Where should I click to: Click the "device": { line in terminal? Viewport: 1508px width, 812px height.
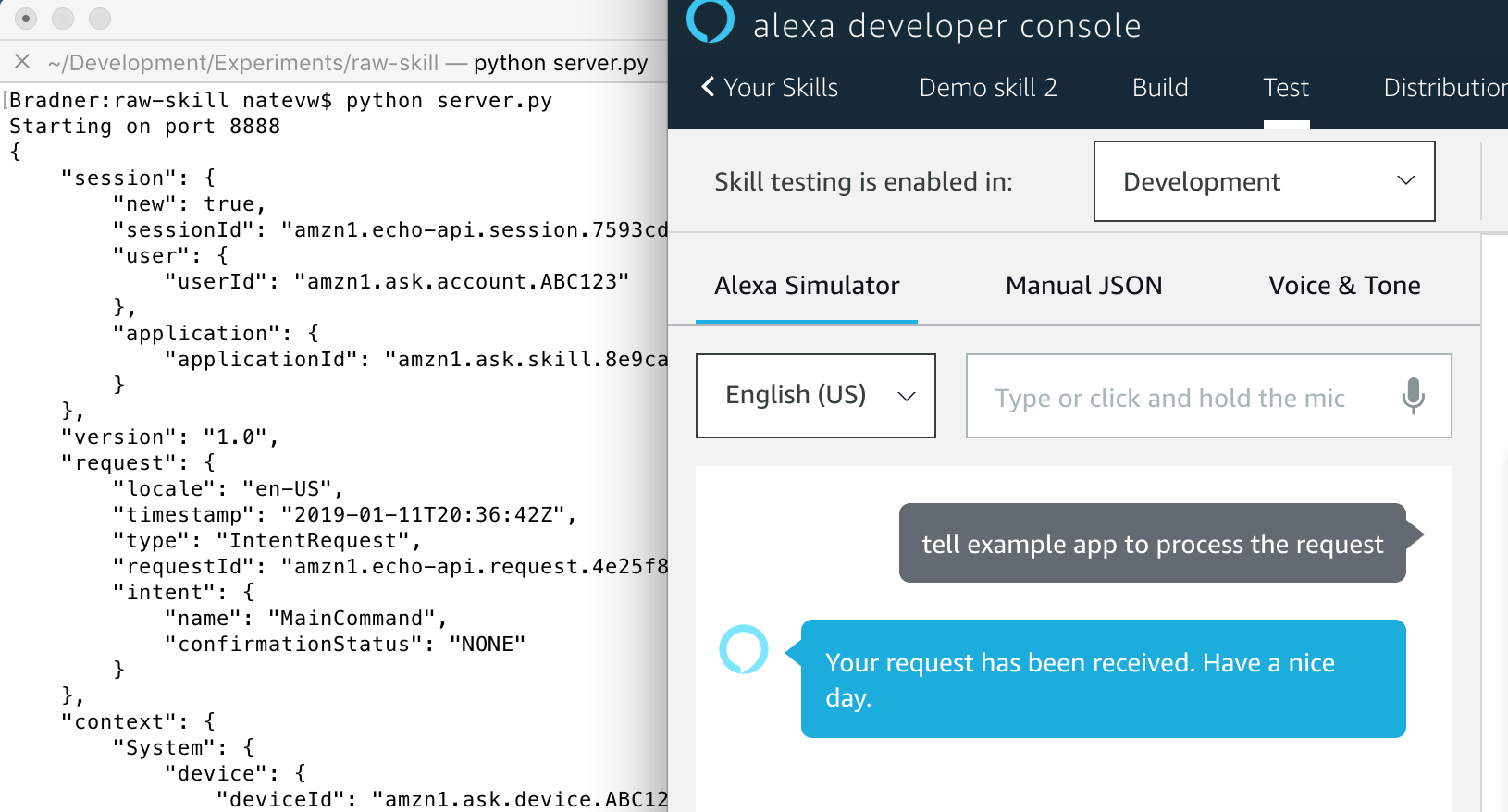click(235, 774)
